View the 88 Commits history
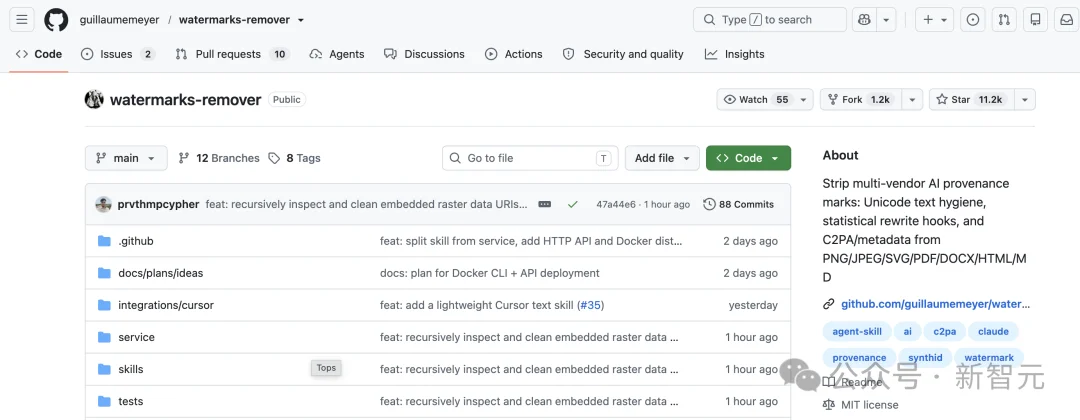The width and height of the screenshot is (1080, 420). (738, 204)
